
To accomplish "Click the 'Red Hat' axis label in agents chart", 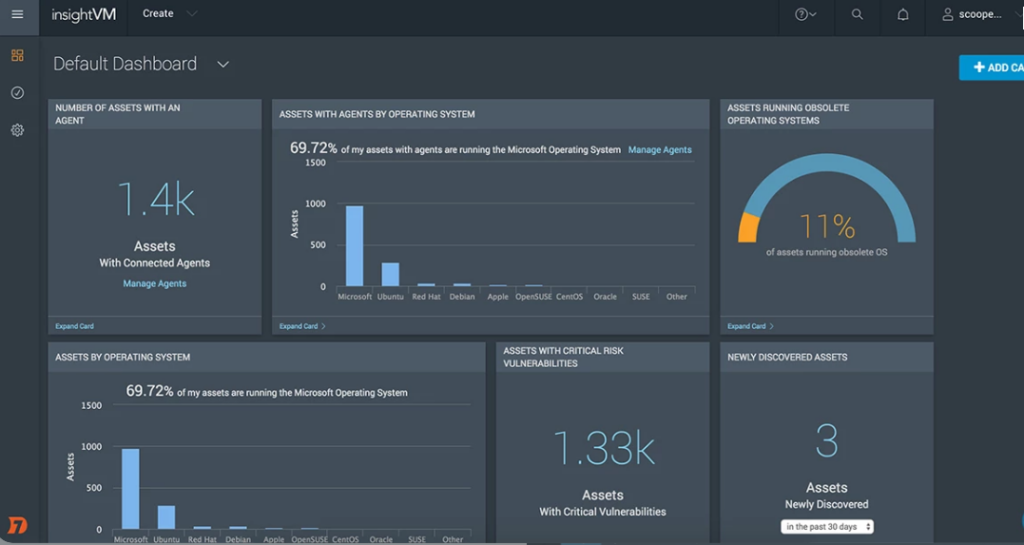I will pyautogui.click(x=426, y=296).
